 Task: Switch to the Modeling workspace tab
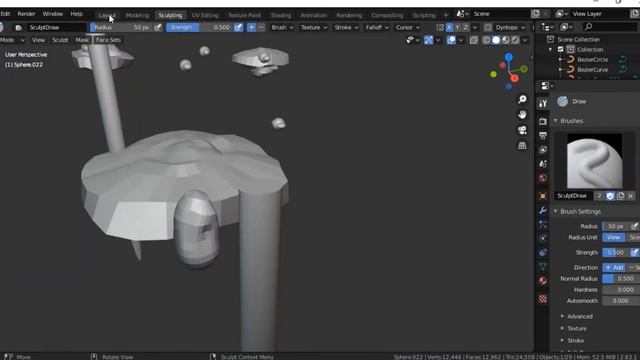[x=137, y=15]
